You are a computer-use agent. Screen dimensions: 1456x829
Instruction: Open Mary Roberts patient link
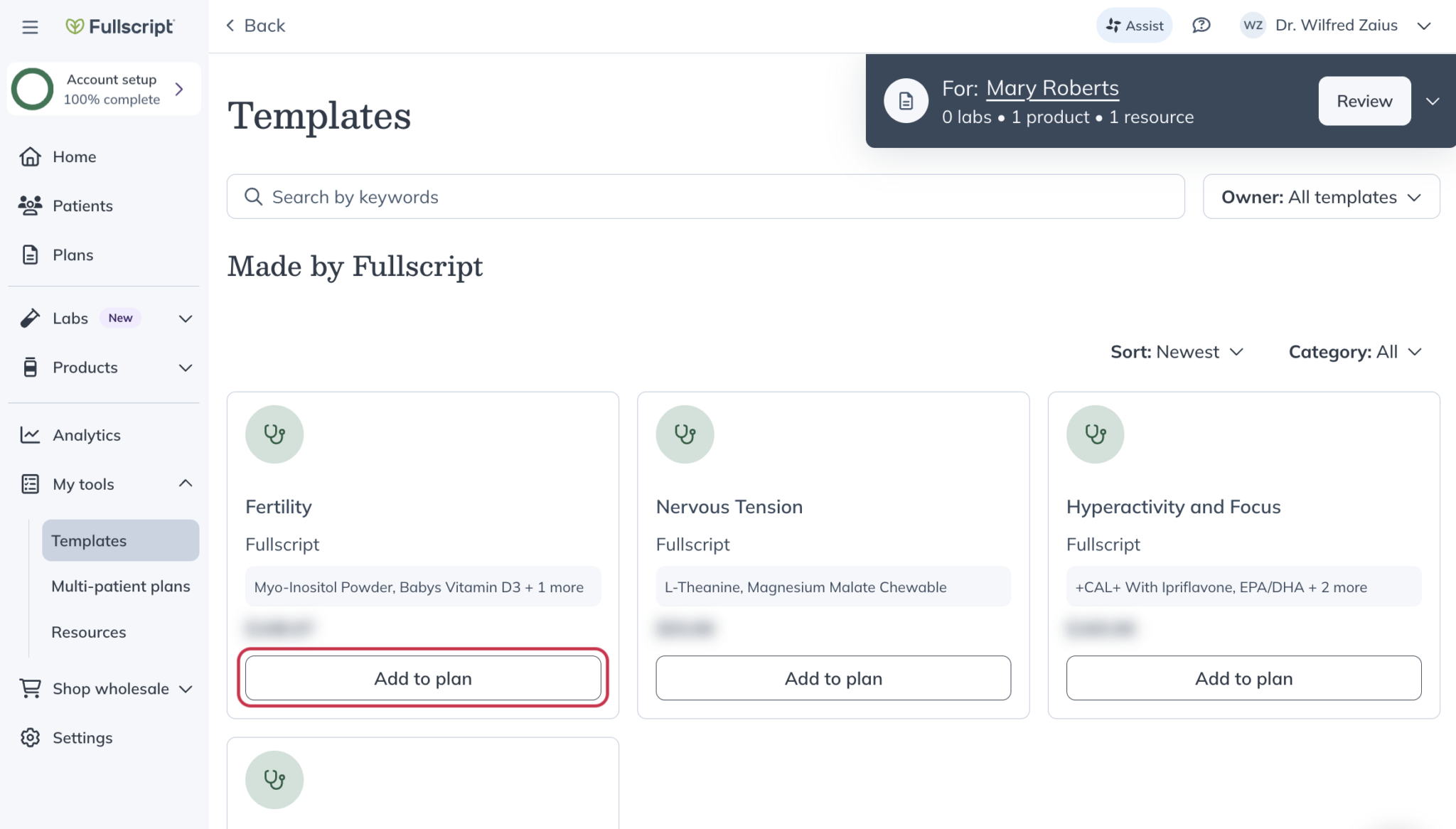pyautogui.click(x=1052, y=88)
